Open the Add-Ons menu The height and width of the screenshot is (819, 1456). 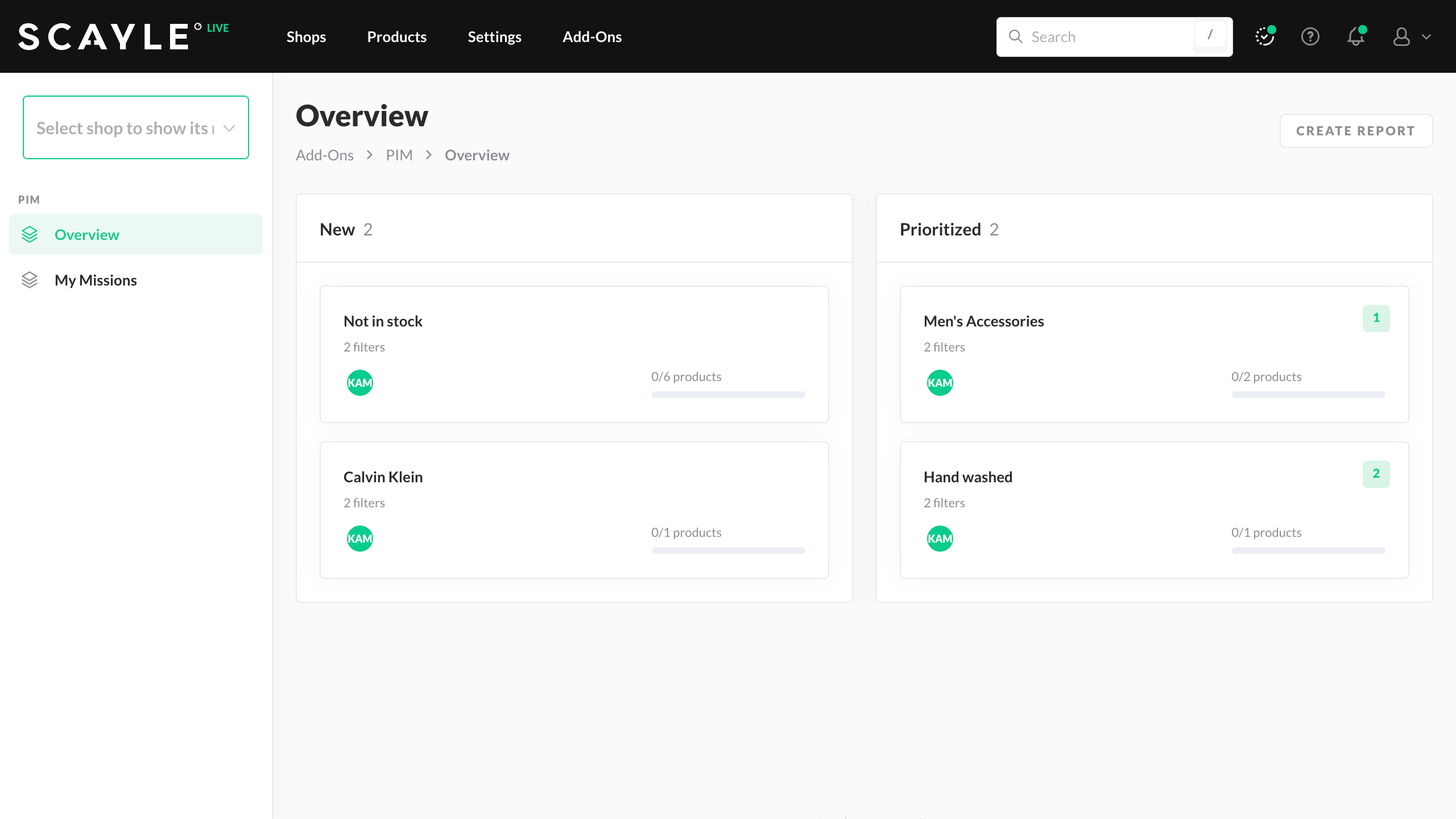pyautogui.click(x=591, y=37)
